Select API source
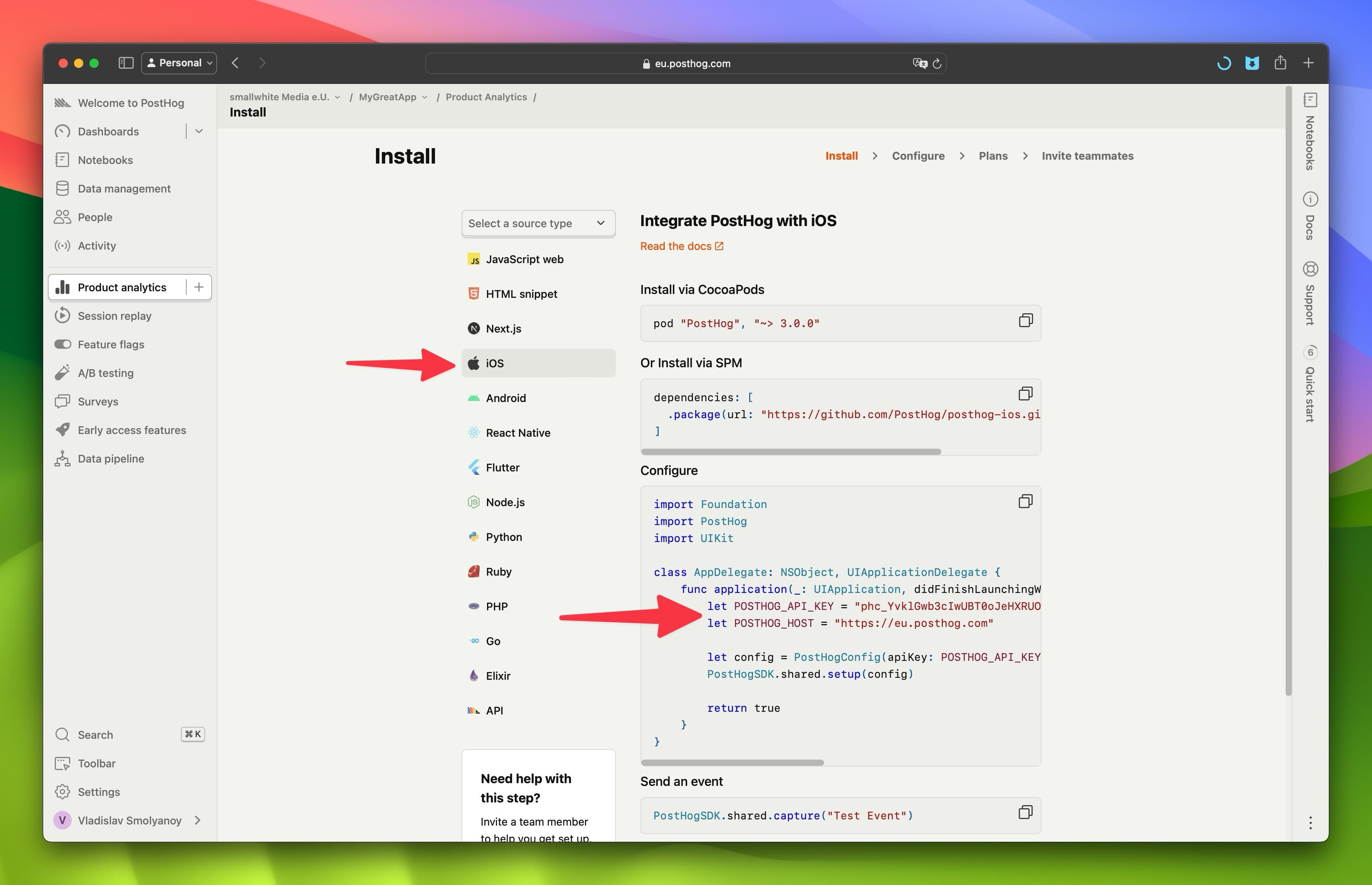The image size is (1372, 885). [x=538, y=710]
